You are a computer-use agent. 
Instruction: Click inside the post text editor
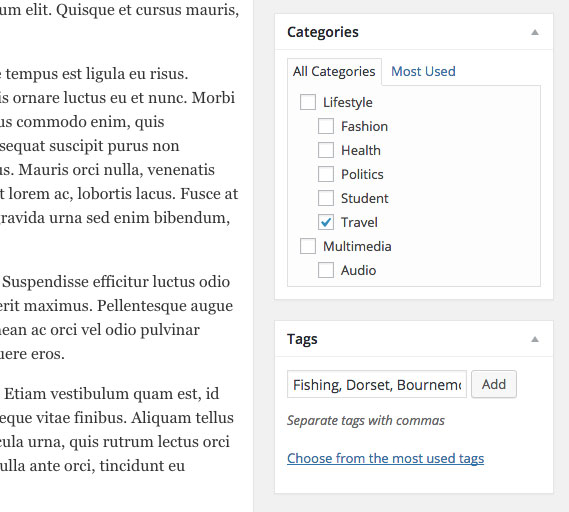(120, 236)
